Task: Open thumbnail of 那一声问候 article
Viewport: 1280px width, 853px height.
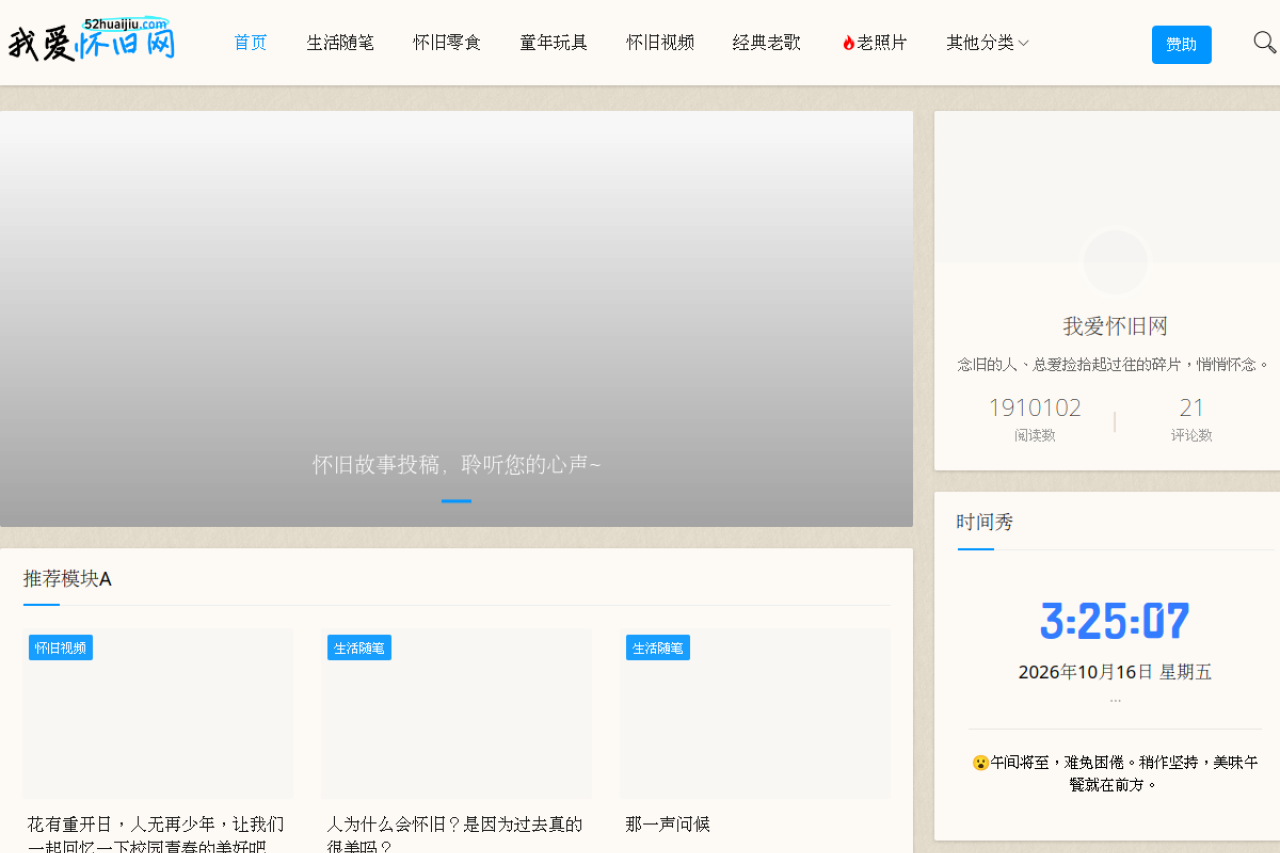Action: [755, 713]
